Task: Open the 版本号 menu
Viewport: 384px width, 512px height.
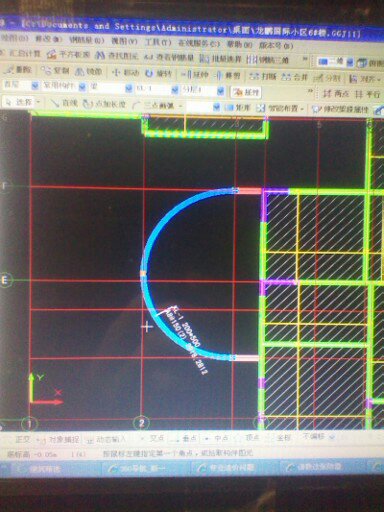Action: point(276,45)
